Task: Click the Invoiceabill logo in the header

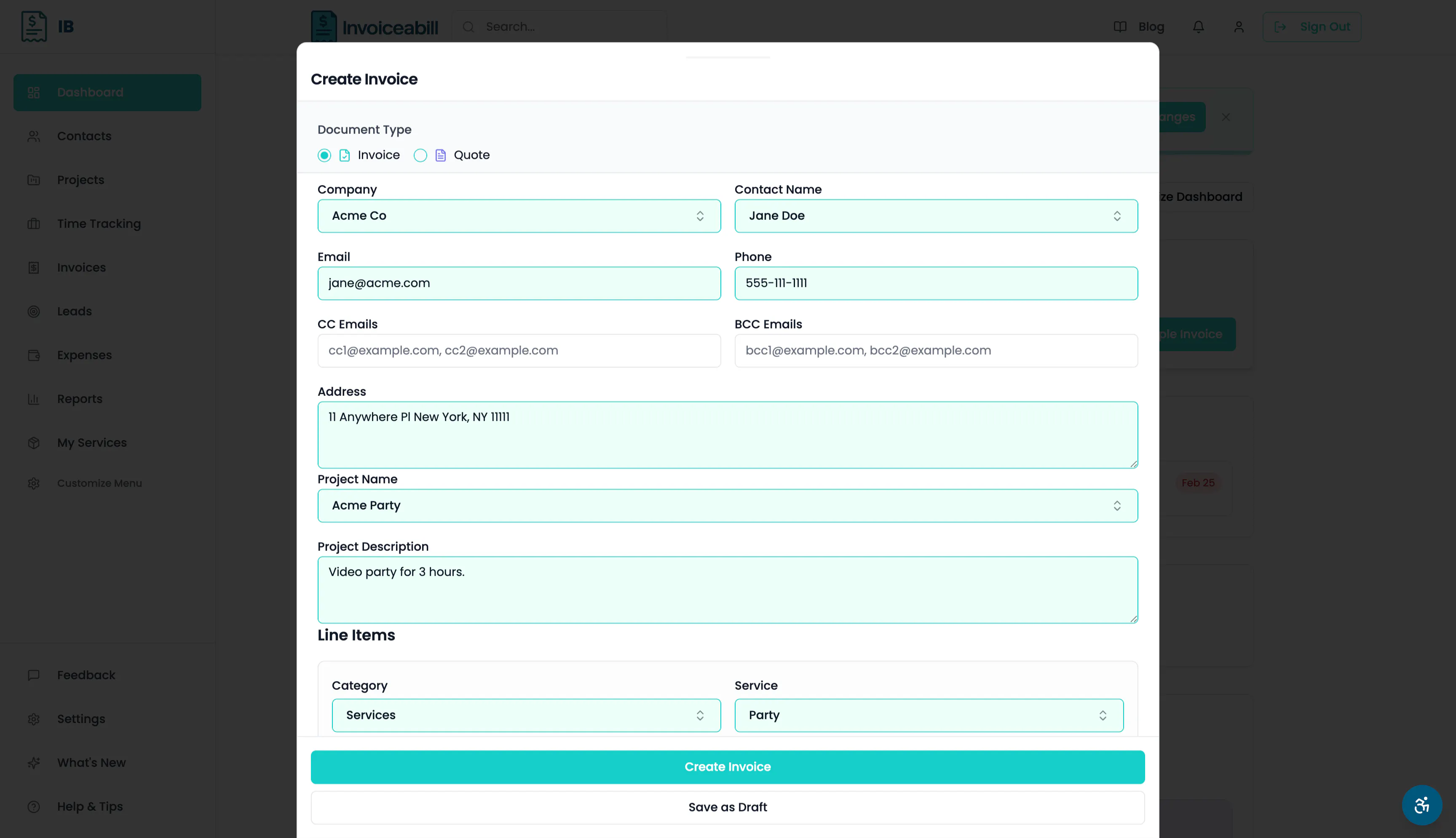Action: coord(374,27)
